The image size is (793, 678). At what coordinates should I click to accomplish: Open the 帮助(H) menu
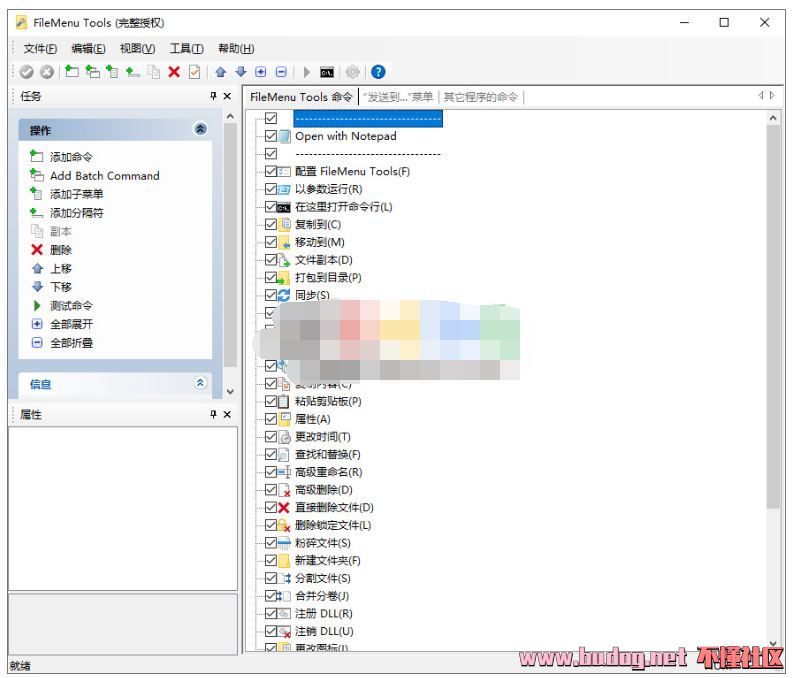(x=236, y=49)
